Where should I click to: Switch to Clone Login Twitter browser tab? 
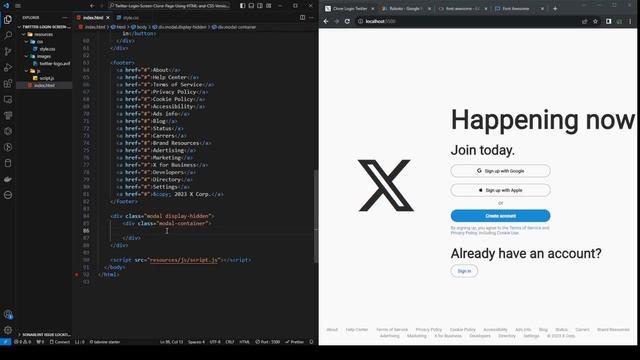[349, 9]
